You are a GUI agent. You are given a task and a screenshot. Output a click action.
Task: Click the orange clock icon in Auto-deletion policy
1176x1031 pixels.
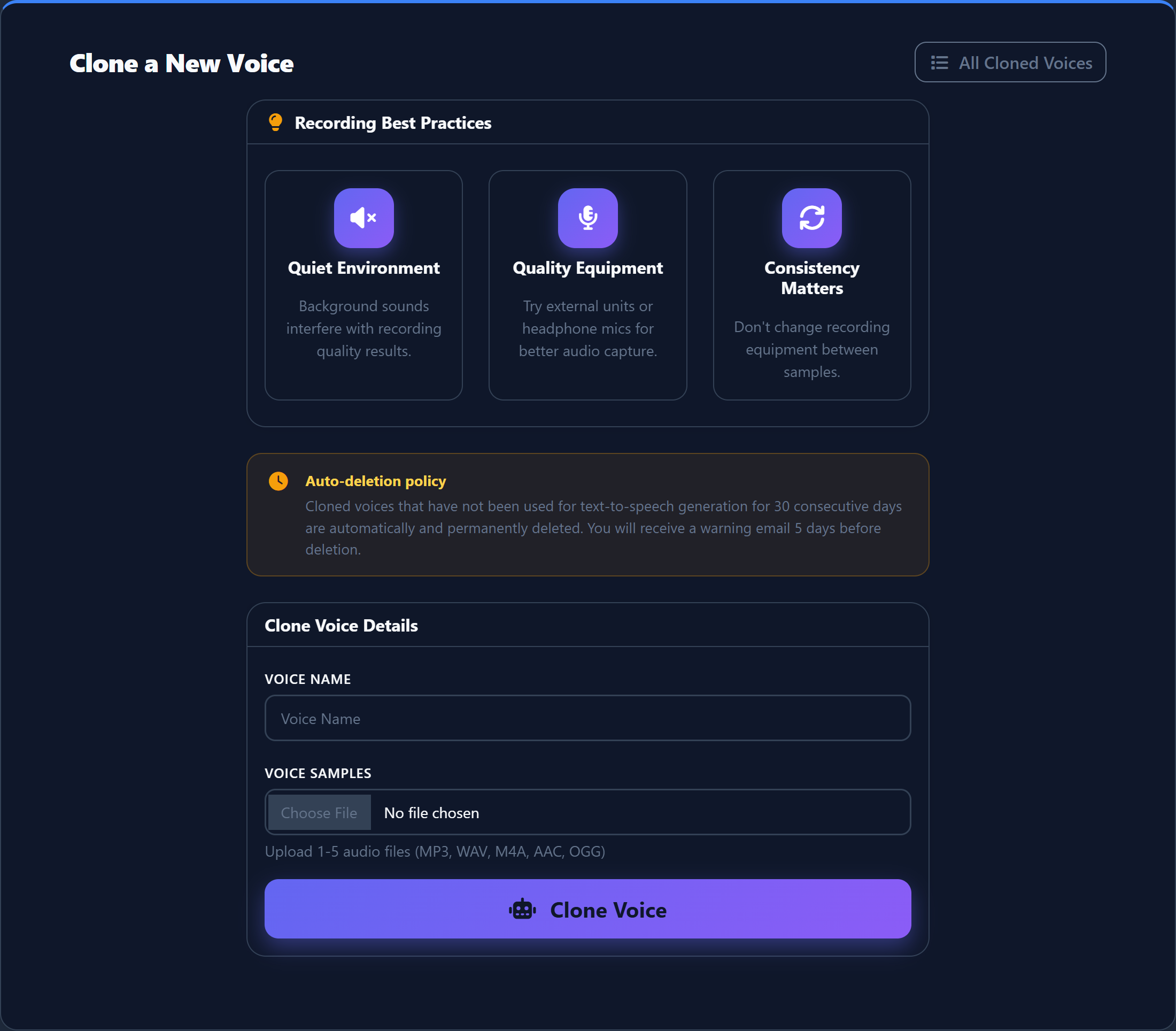(x=278, y=481)
